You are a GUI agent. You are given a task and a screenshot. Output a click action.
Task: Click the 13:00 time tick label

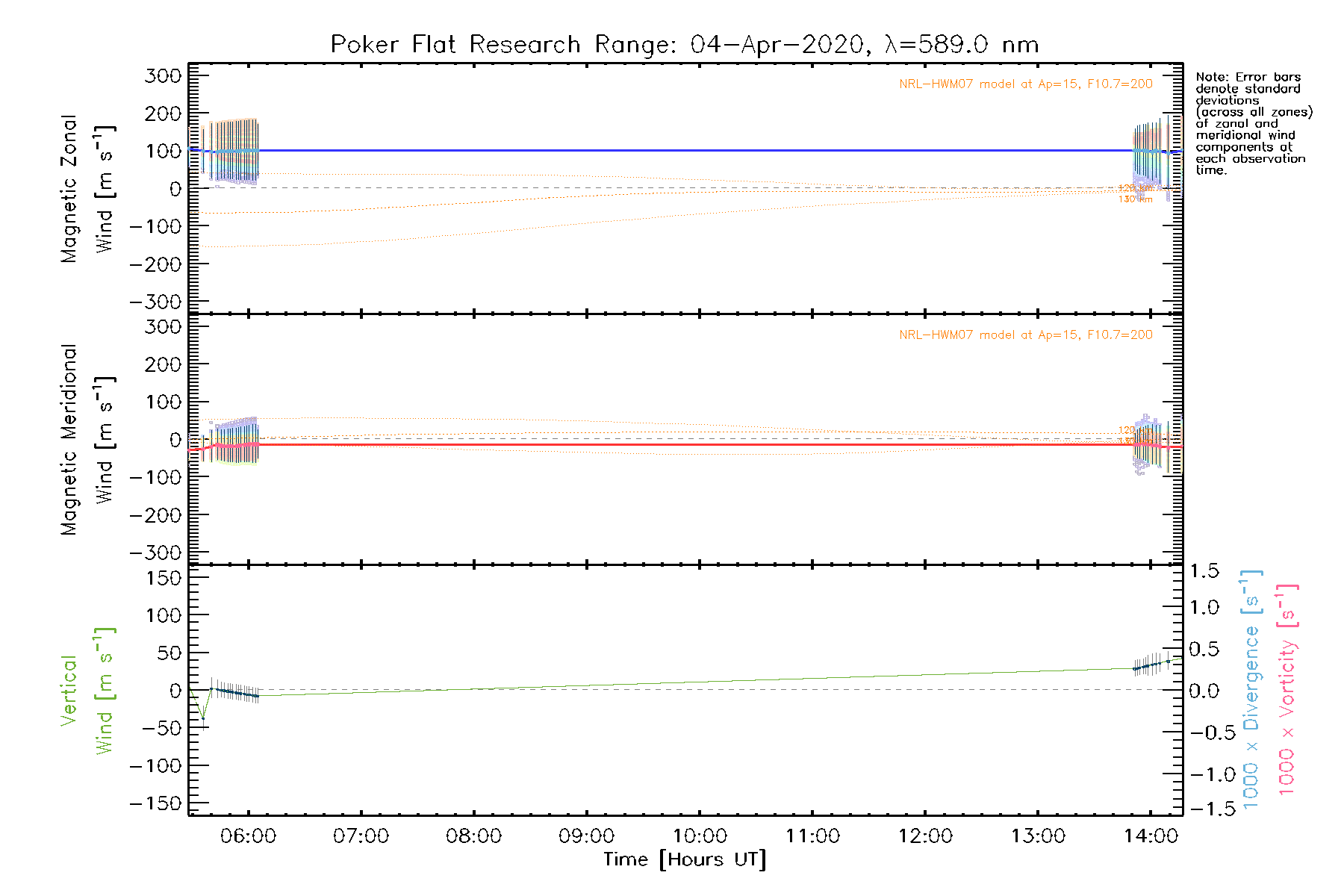coord(1038,836)
